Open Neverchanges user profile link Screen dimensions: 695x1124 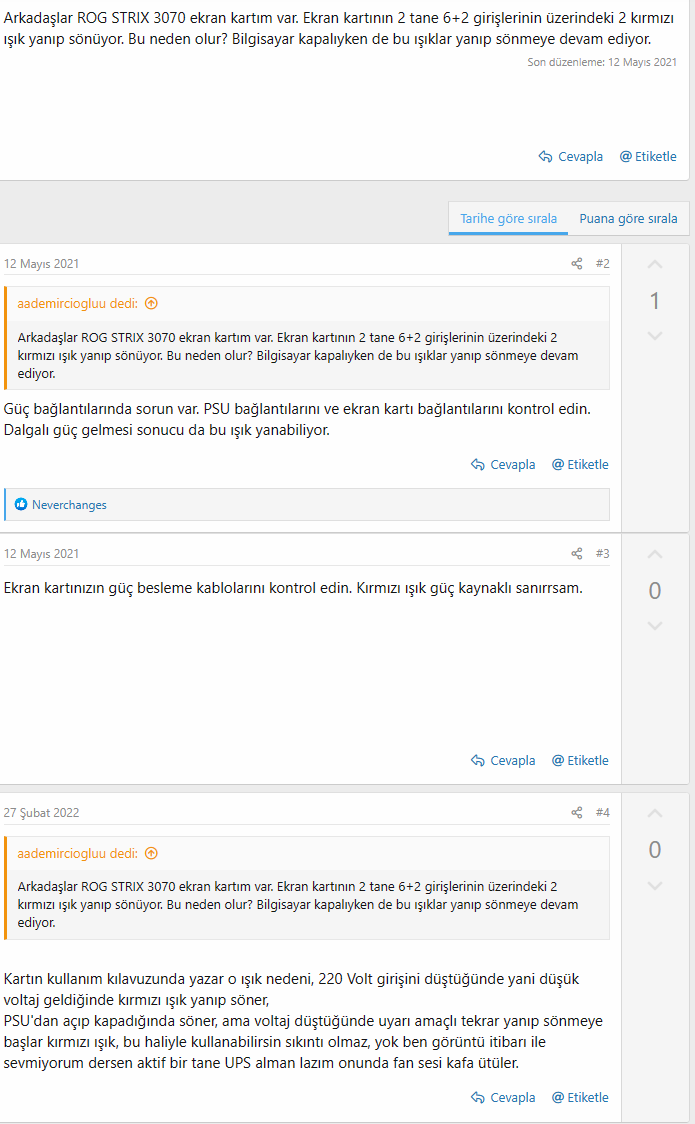point(69,505)
